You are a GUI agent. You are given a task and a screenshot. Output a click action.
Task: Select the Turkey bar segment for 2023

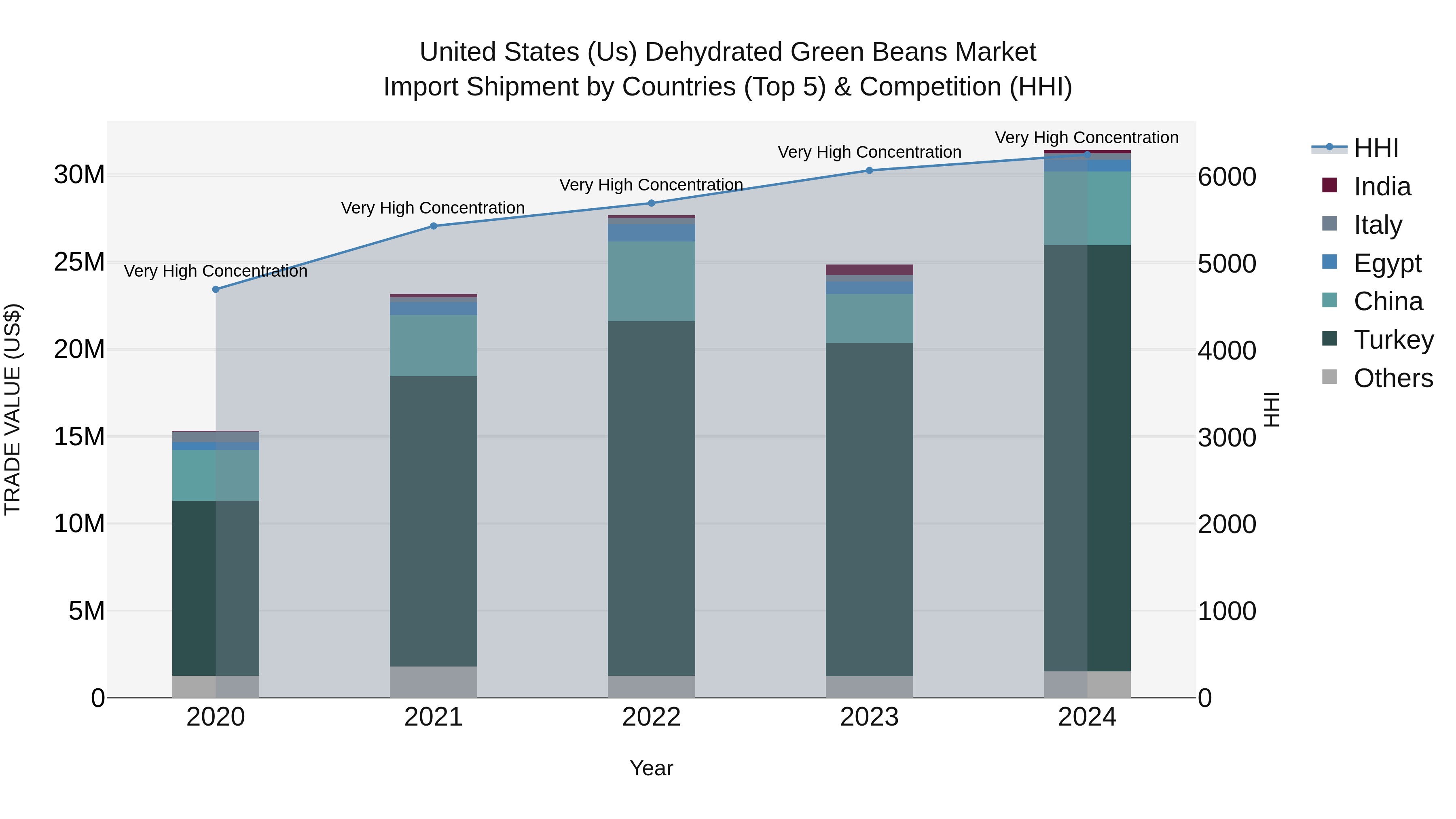point(869,510)
